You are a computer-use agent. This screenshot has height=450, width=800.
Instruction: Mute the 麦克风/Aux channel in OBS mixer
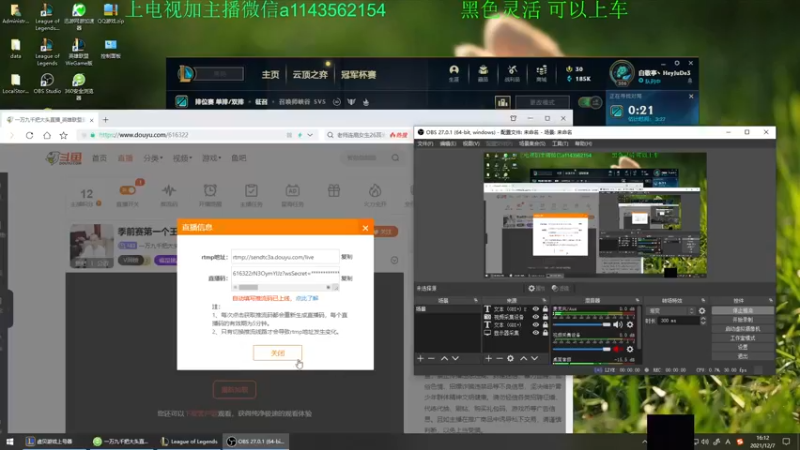point(618,324)
